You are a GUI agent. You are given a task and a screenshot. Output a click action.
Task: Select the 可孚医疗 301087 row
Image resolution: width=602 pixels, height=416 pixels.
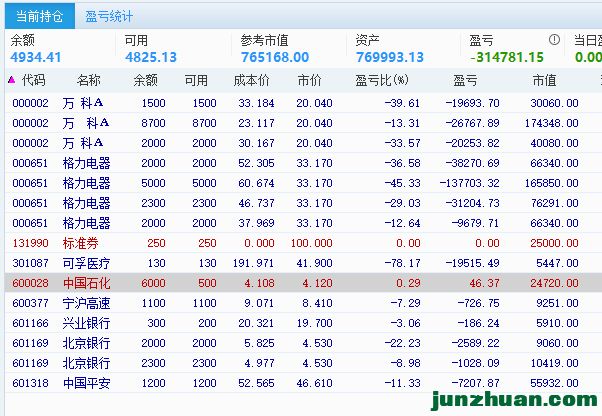[303, 262]
